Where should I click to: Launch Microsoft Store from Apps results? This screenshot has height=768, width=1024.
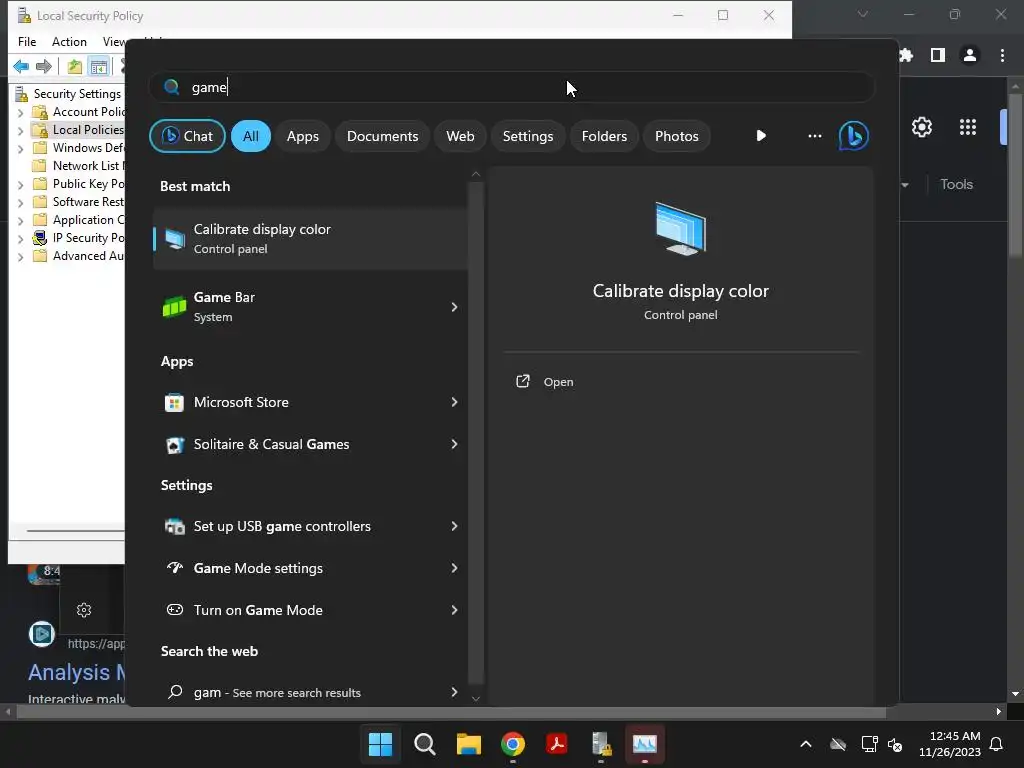click(310, 402)
